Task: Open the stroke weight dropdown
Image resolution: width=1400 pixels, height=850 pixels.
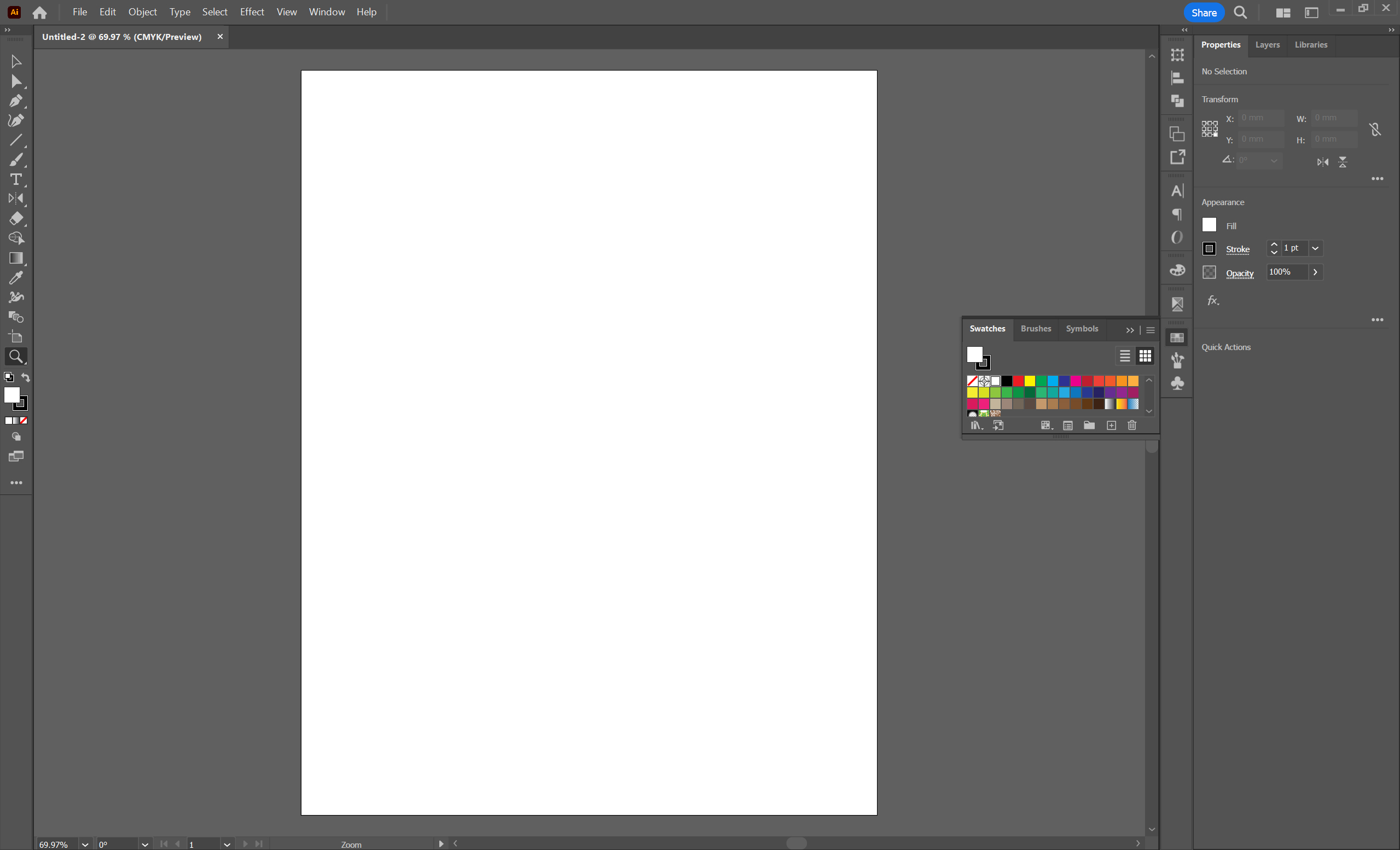Action: click(1315, 248)
